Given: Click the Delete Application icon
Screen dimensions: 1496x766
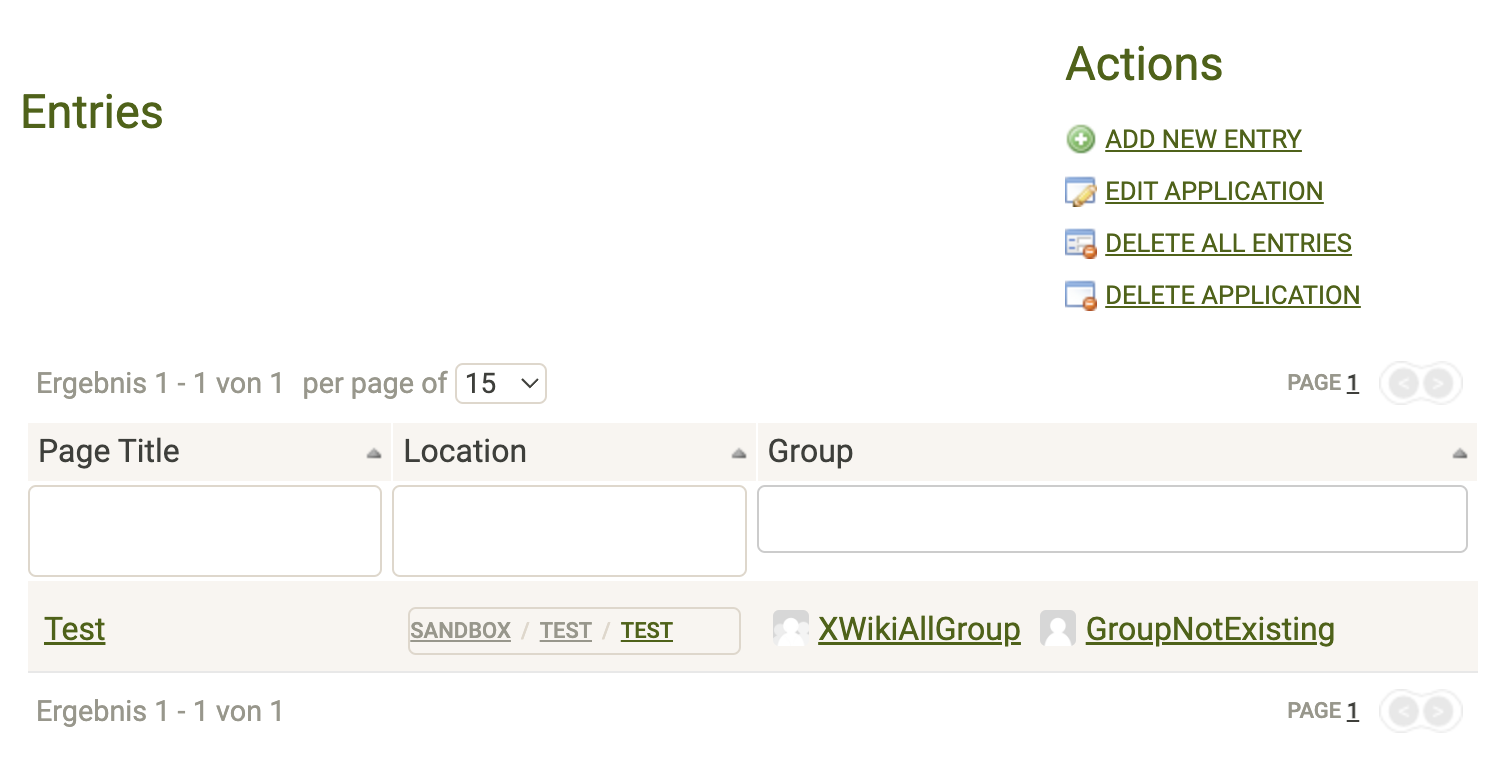Looking at the screenshot, I should pyautogui.click(x=1080, y=295).
